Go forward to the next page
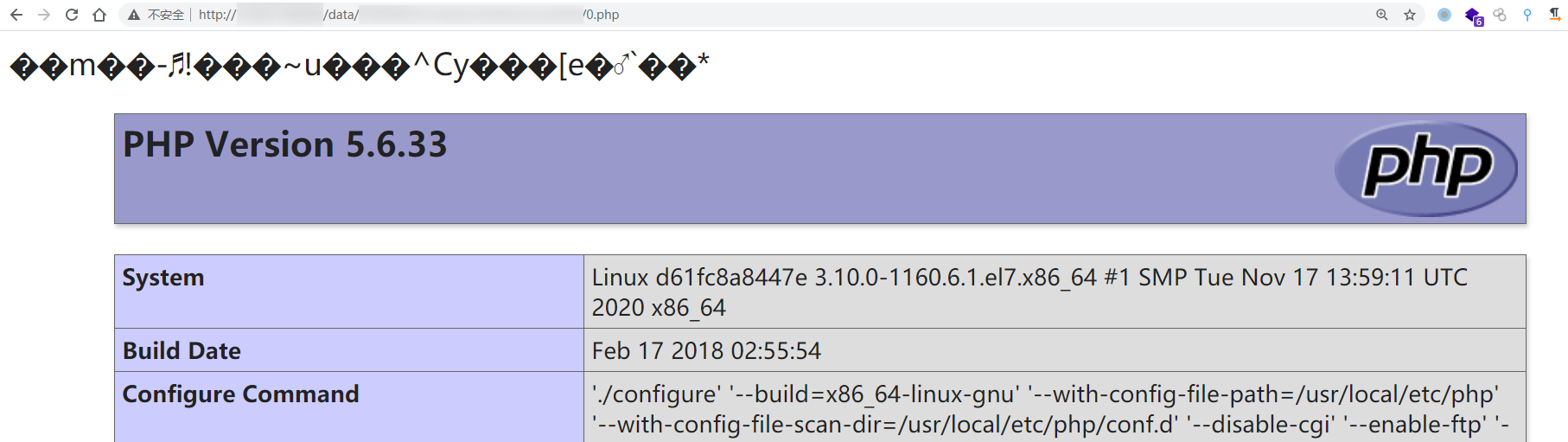The height and width of the screenshot is (442, 1568). click(44, 15)
